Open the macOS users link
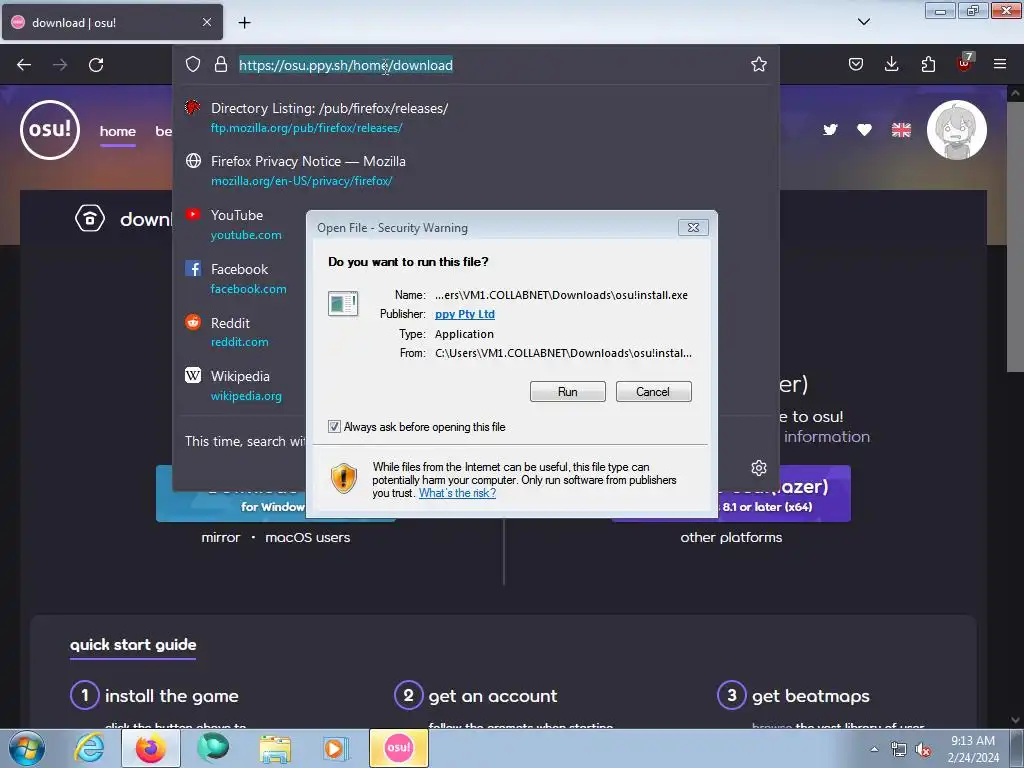The height and width of the screenshot is (768, 1024). coord(308,537)
